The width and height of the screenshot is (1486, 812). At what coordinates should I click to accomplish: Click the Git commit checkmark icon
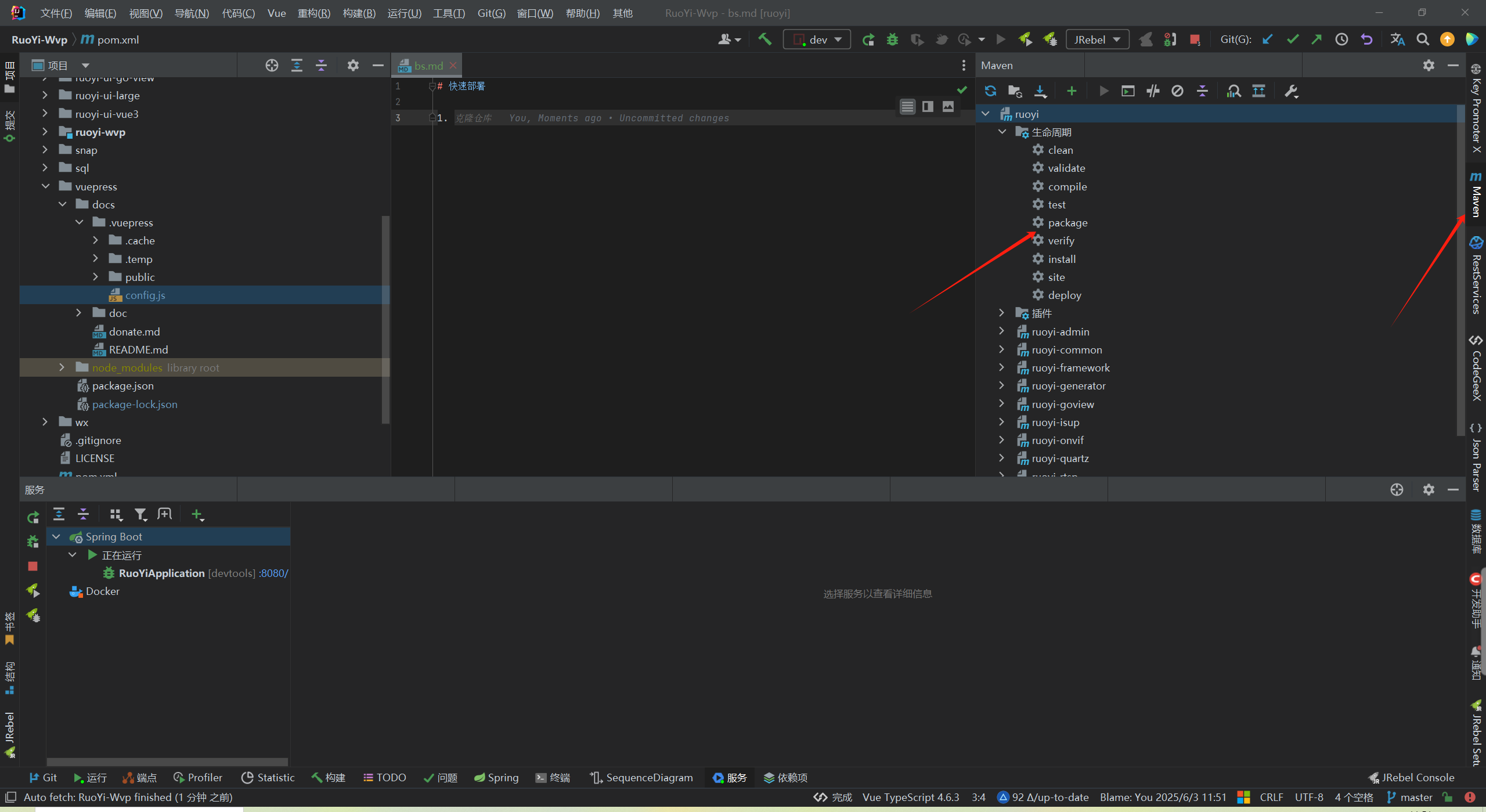tap(1293, 39)
